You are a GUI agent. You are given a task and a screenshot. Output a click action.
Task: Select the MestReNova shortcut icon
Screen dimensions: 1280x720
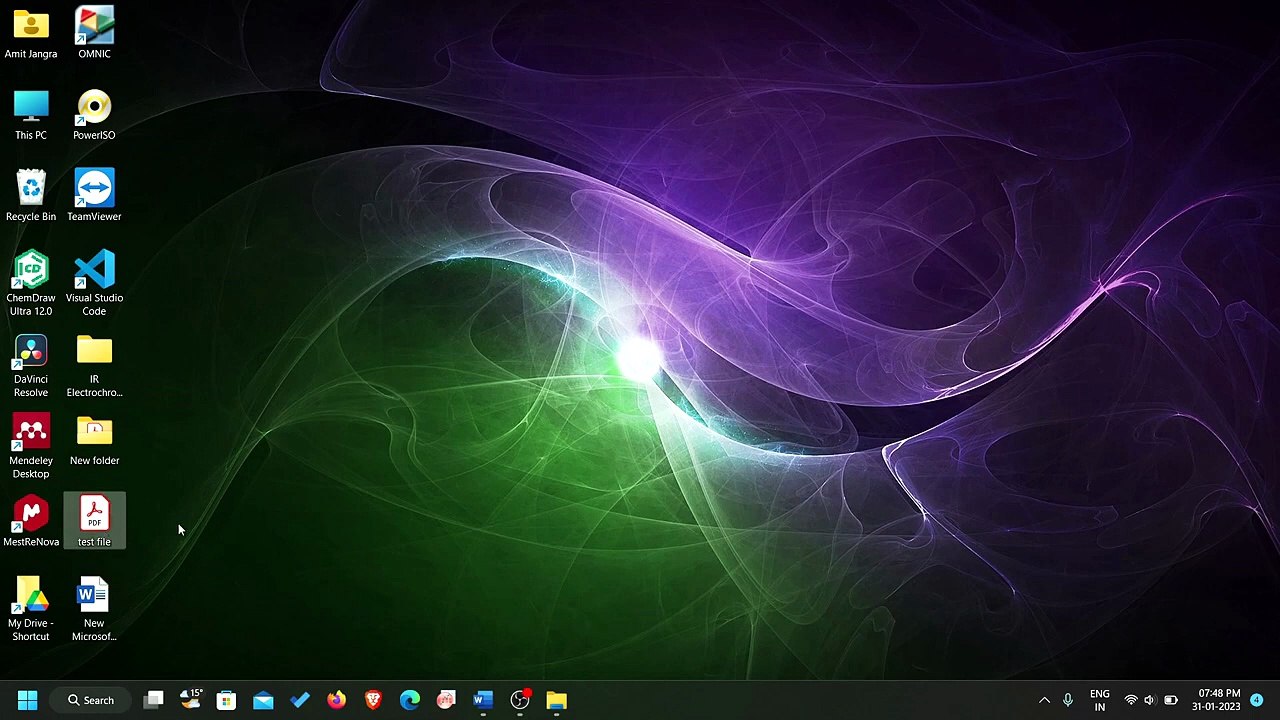coord(31,522)
